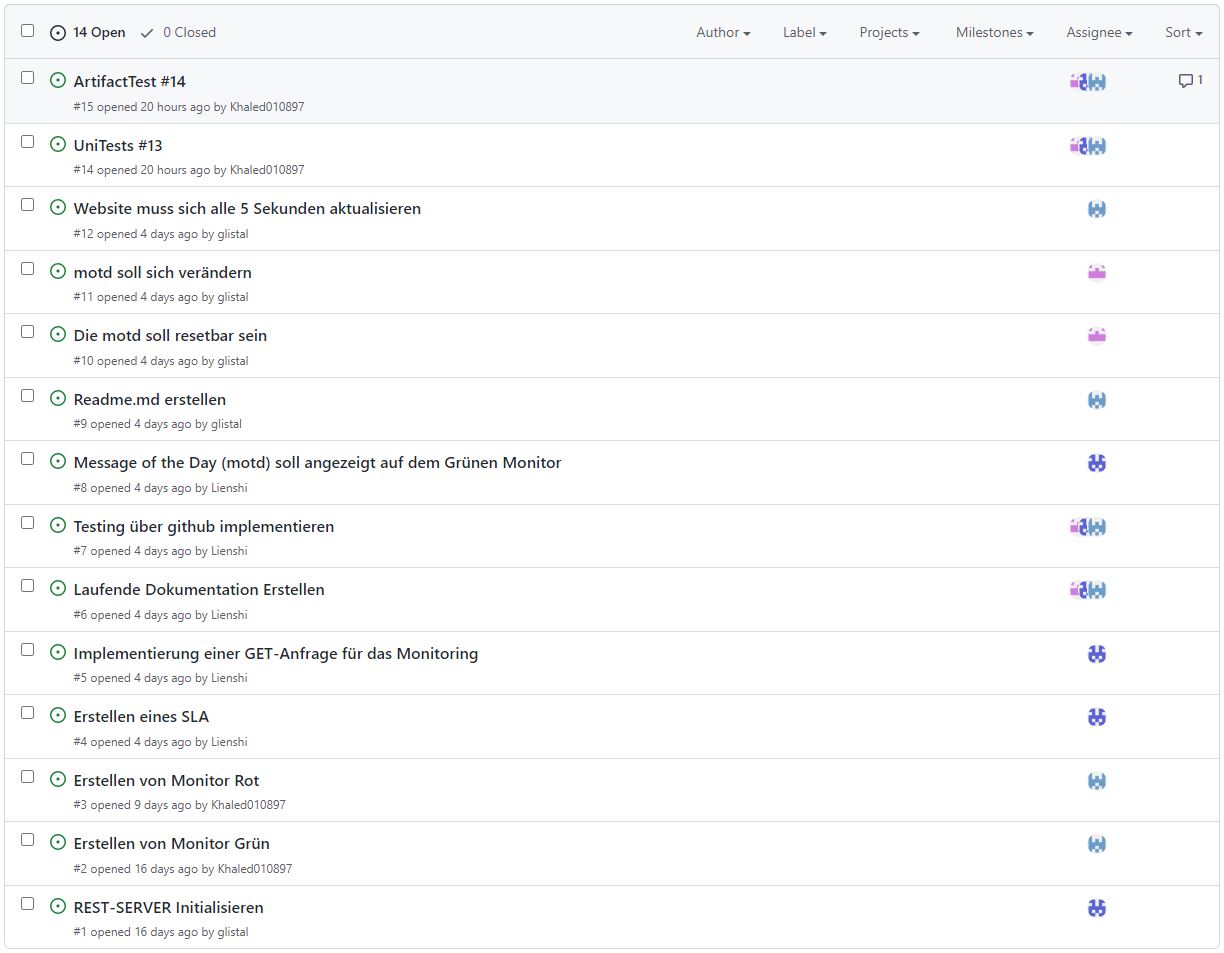Click the open-issue icon beside UniTests #13

point(58,145)
